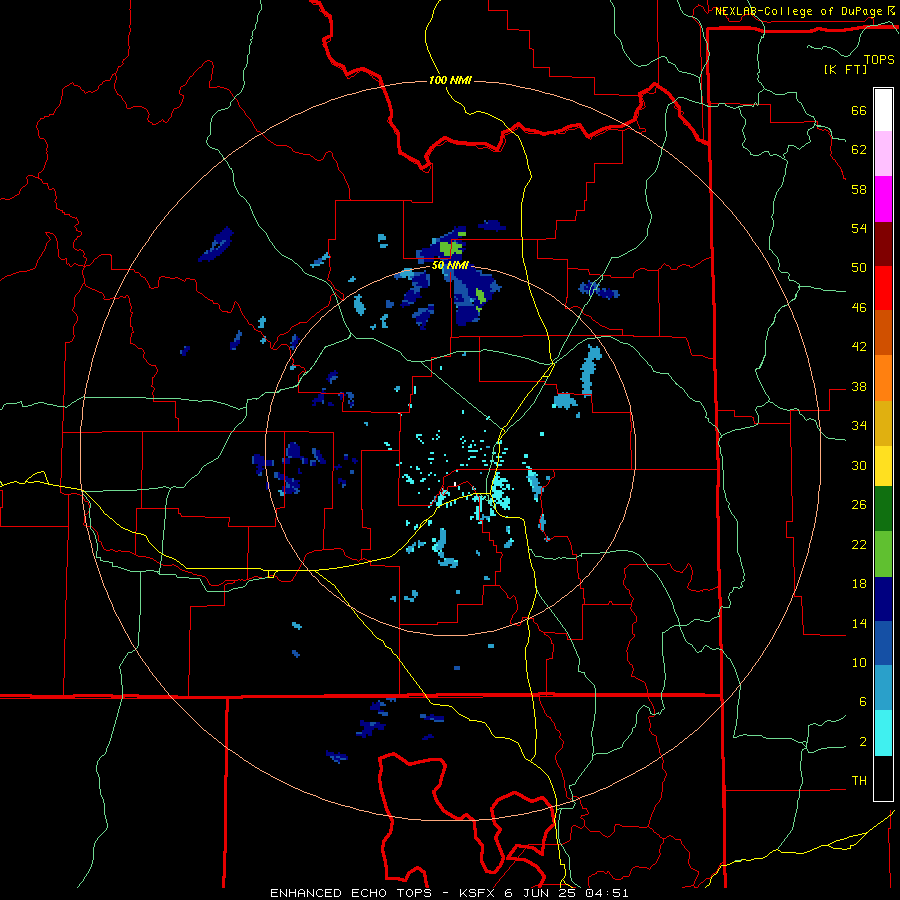
Task: Click the "18" legend value
Action: coord(859,584)
